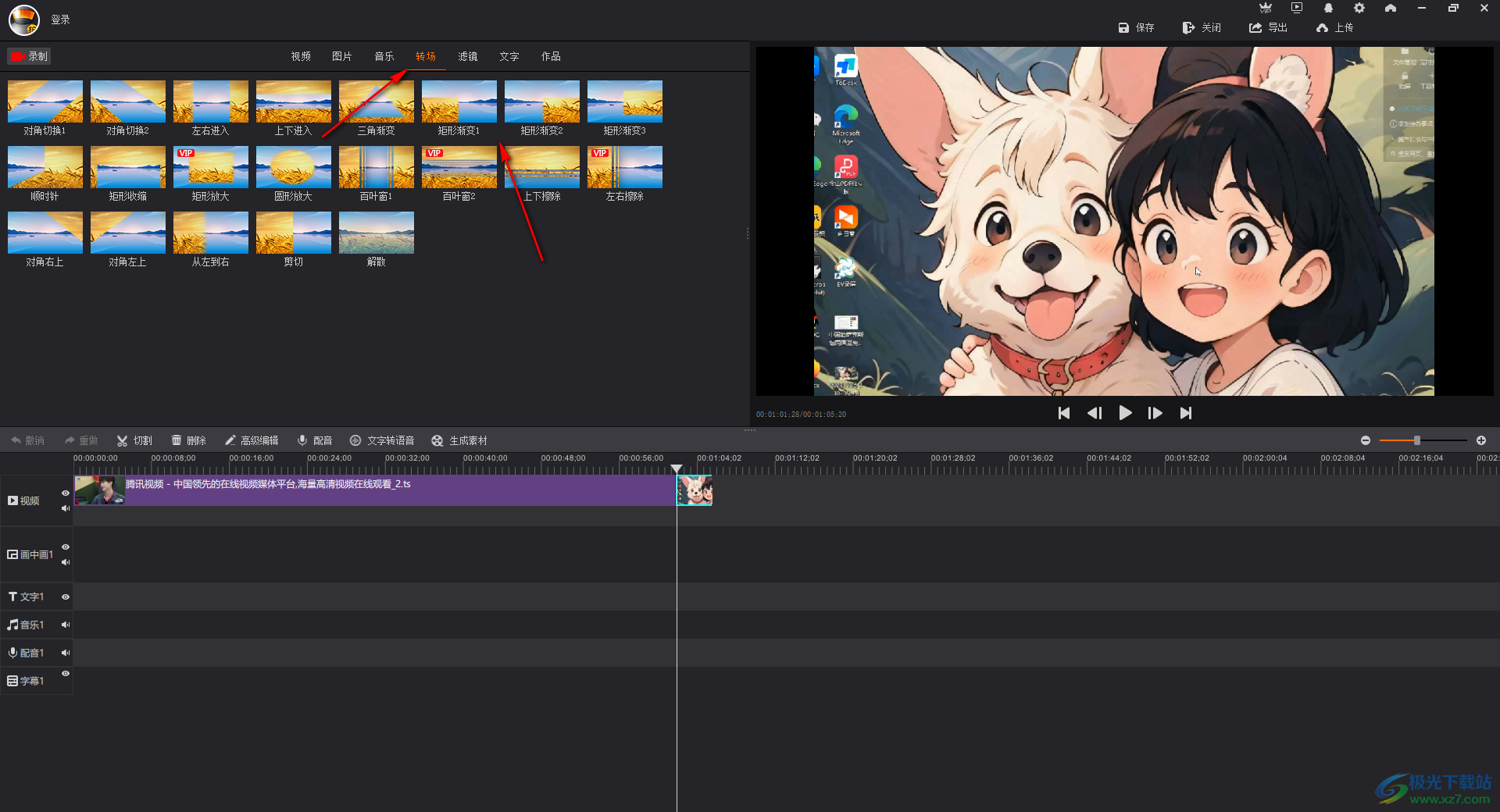Select the cartoon dog clip on timeline
The width and height of the screenshot is (1500, 812).
coord(695,490)
